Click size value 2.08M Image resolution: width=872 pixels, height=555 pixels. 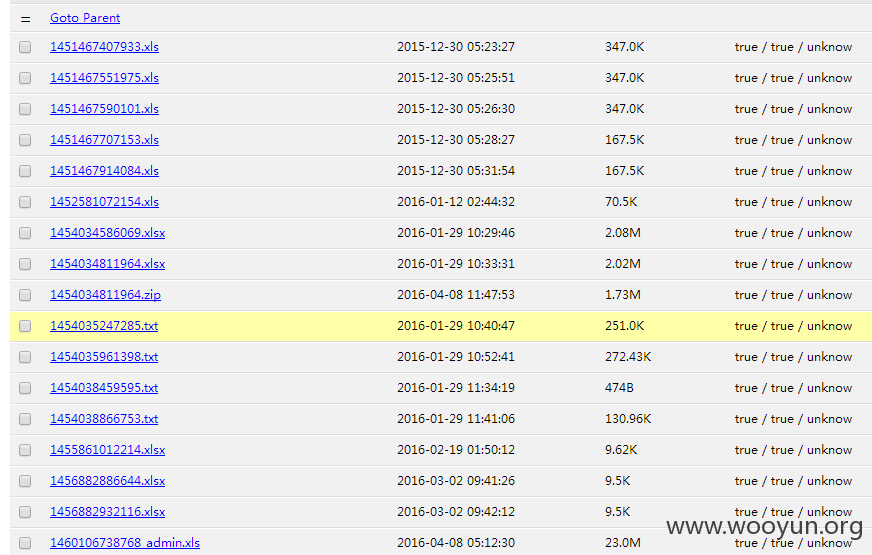tap(623, 233)
